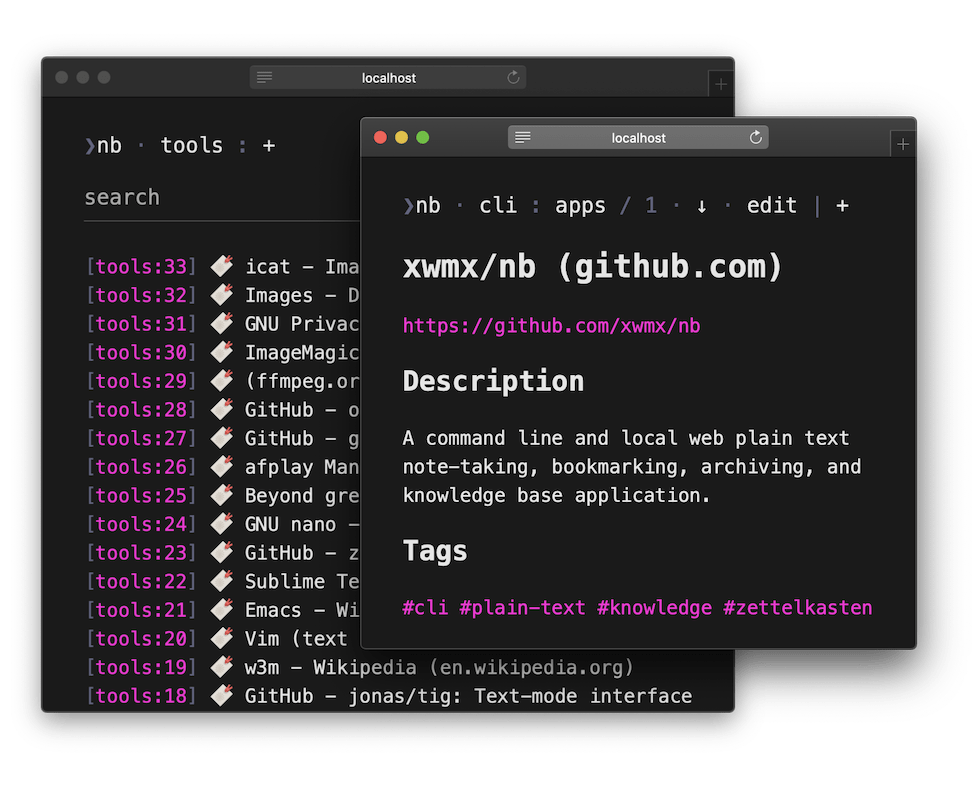Click the front window localhost address bar
The width and height of the screenshot is (979, 786).
pyautogui.click(x=638, y=138)
